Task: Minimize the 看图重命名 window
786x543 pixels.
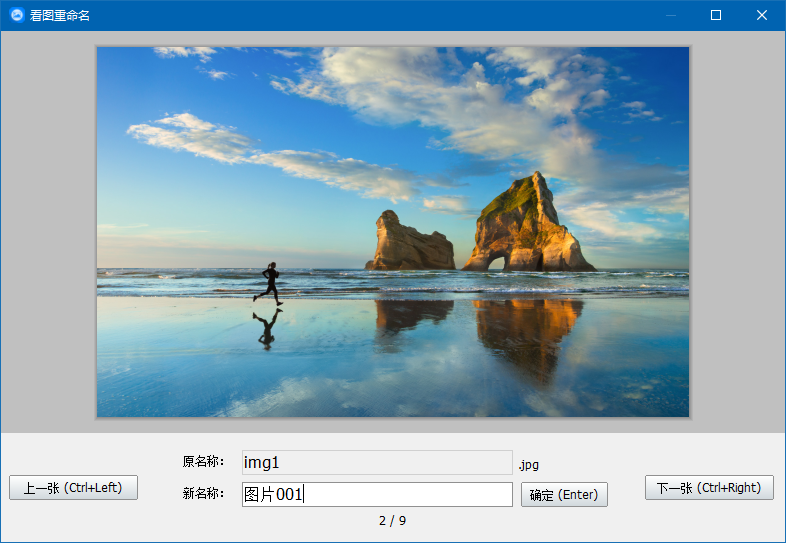Action: 671,15
